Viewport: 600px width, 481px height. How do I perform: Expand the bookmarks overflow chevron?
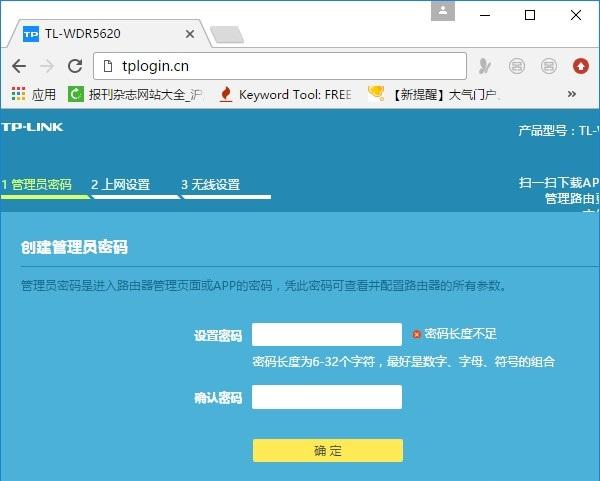[572, 94]
